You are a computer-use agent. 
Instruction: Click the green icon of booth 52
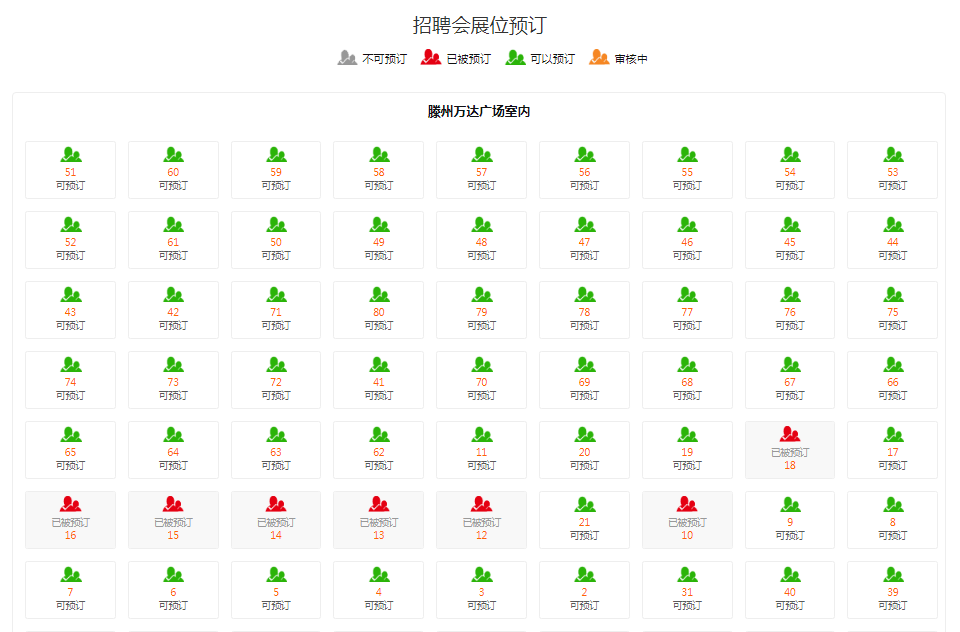click(x=71, y=225)
